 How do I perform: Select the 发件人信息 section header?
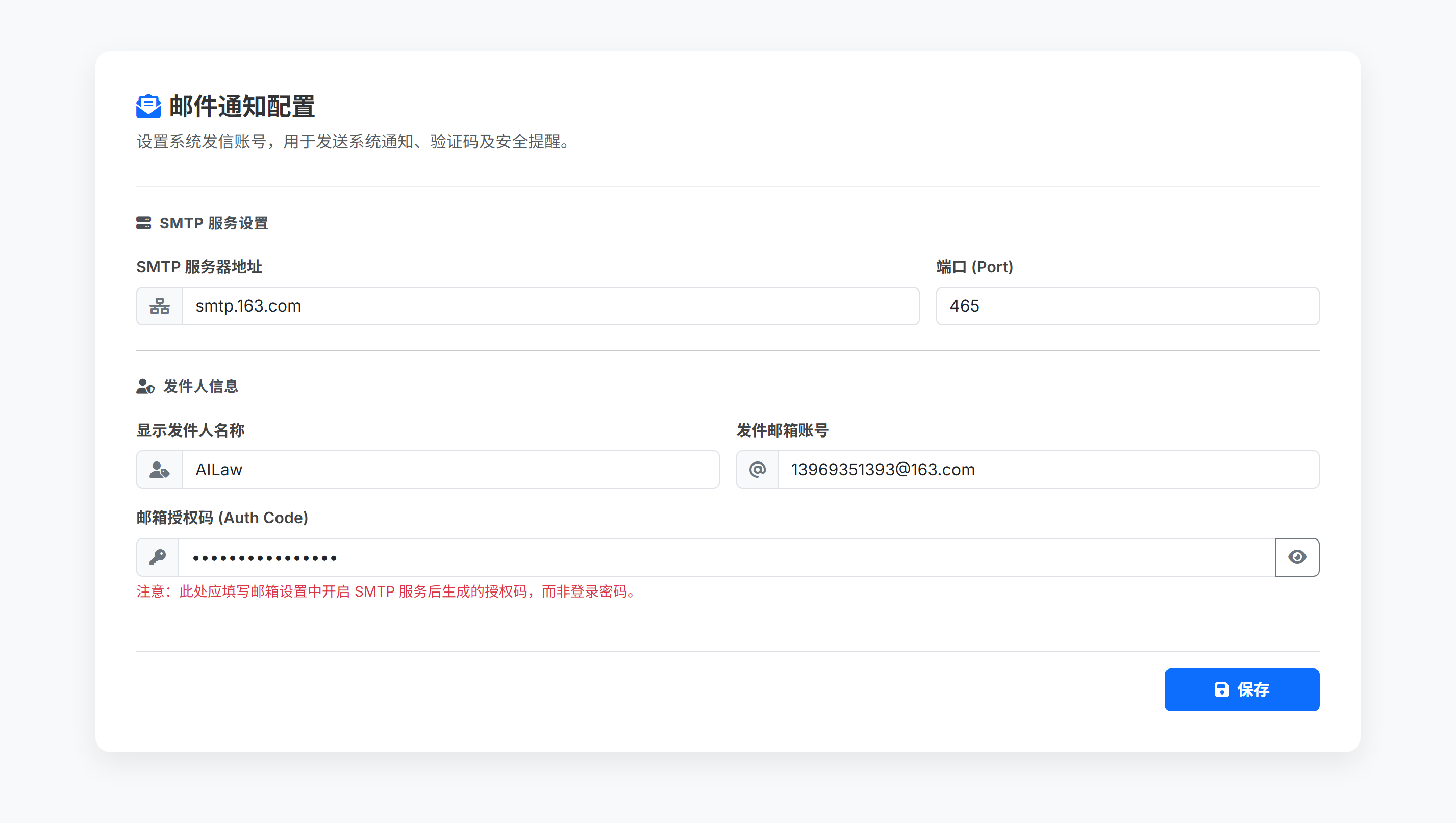click(199, 387)
